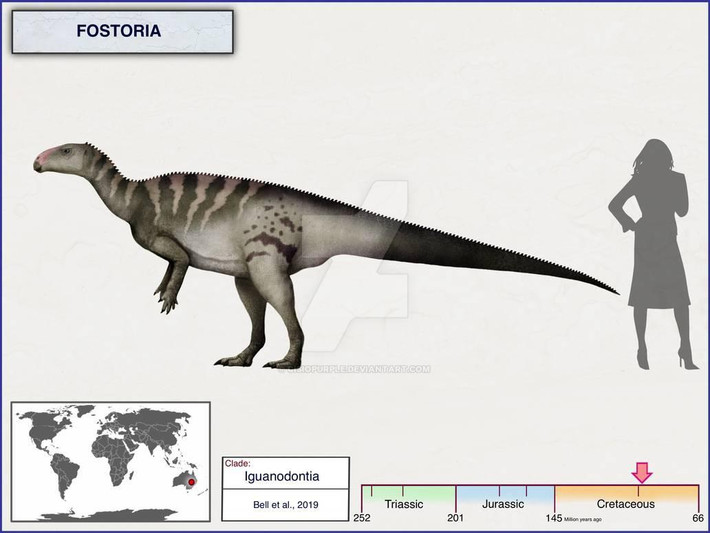The image size is (710, 533).
Task: Select the orange Cretaceous period segment
Action: click(625, 496)
